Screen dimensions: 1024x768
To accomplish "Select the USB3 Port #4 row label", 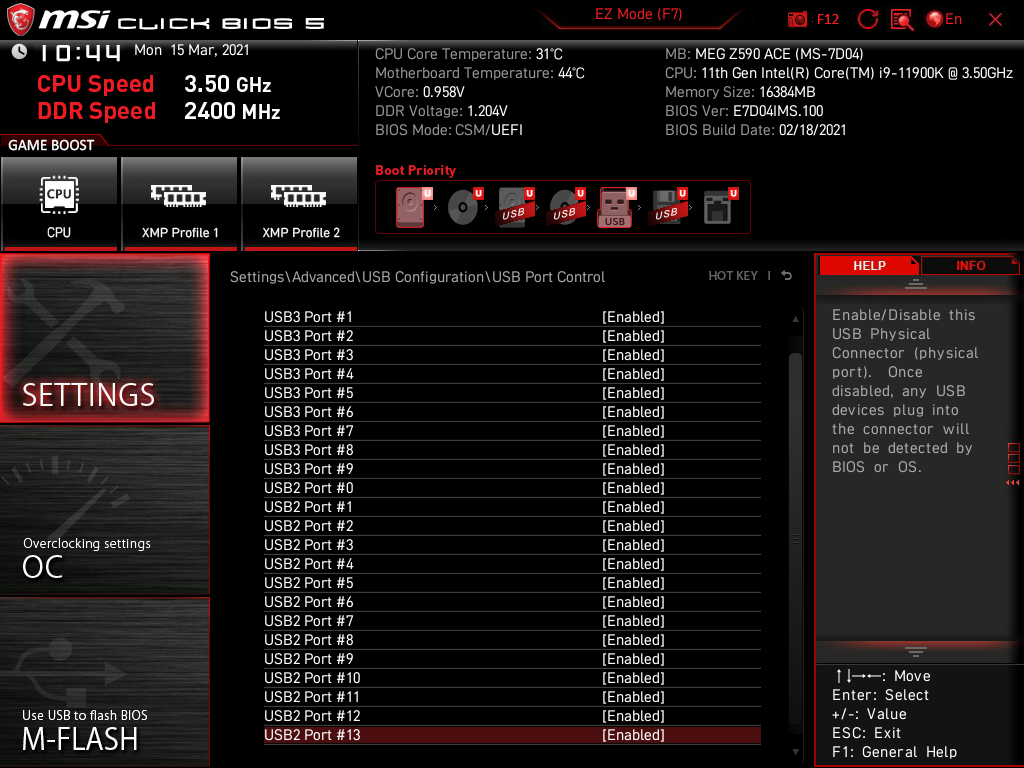I will tap(309, 374).
